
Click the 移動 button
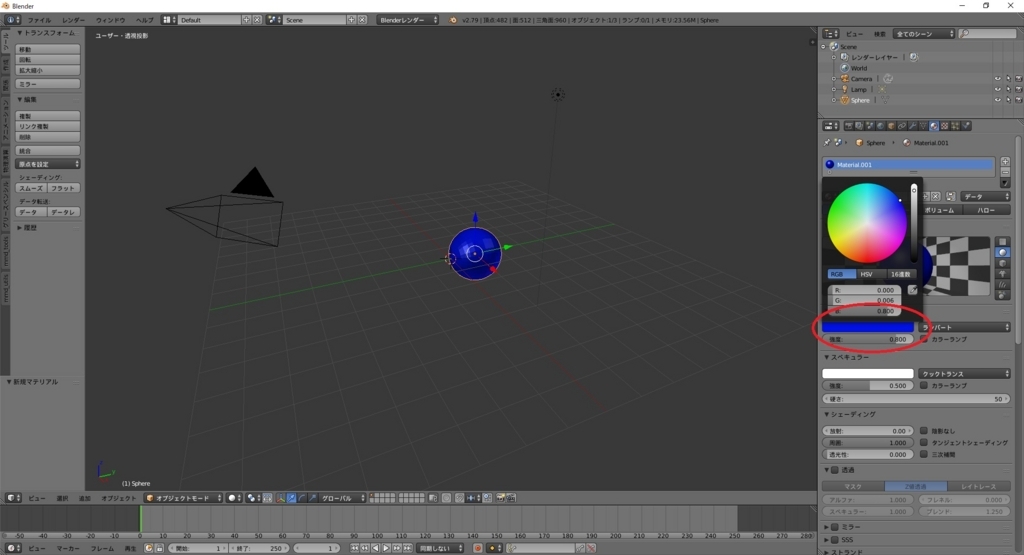tap(48, 49)
